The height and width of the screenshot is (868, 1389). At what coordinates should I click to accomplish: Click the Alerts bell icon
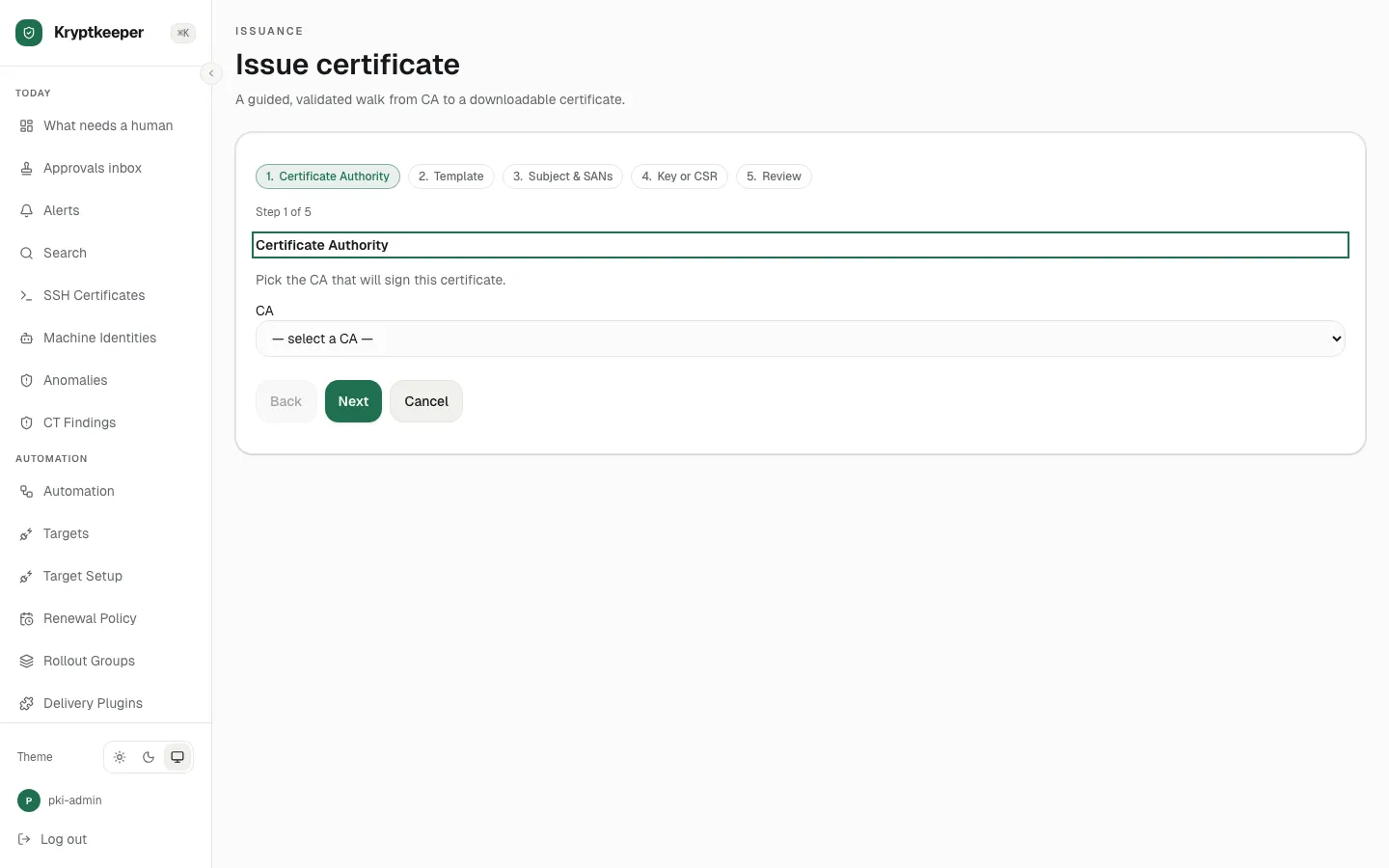pyautogui.click(x=26, y=211)
